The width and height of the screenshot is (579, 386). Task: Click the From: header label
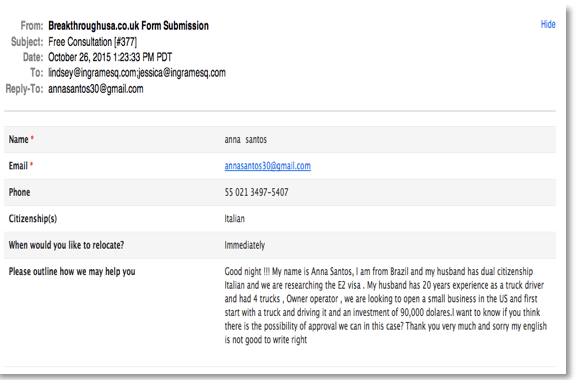32,25
